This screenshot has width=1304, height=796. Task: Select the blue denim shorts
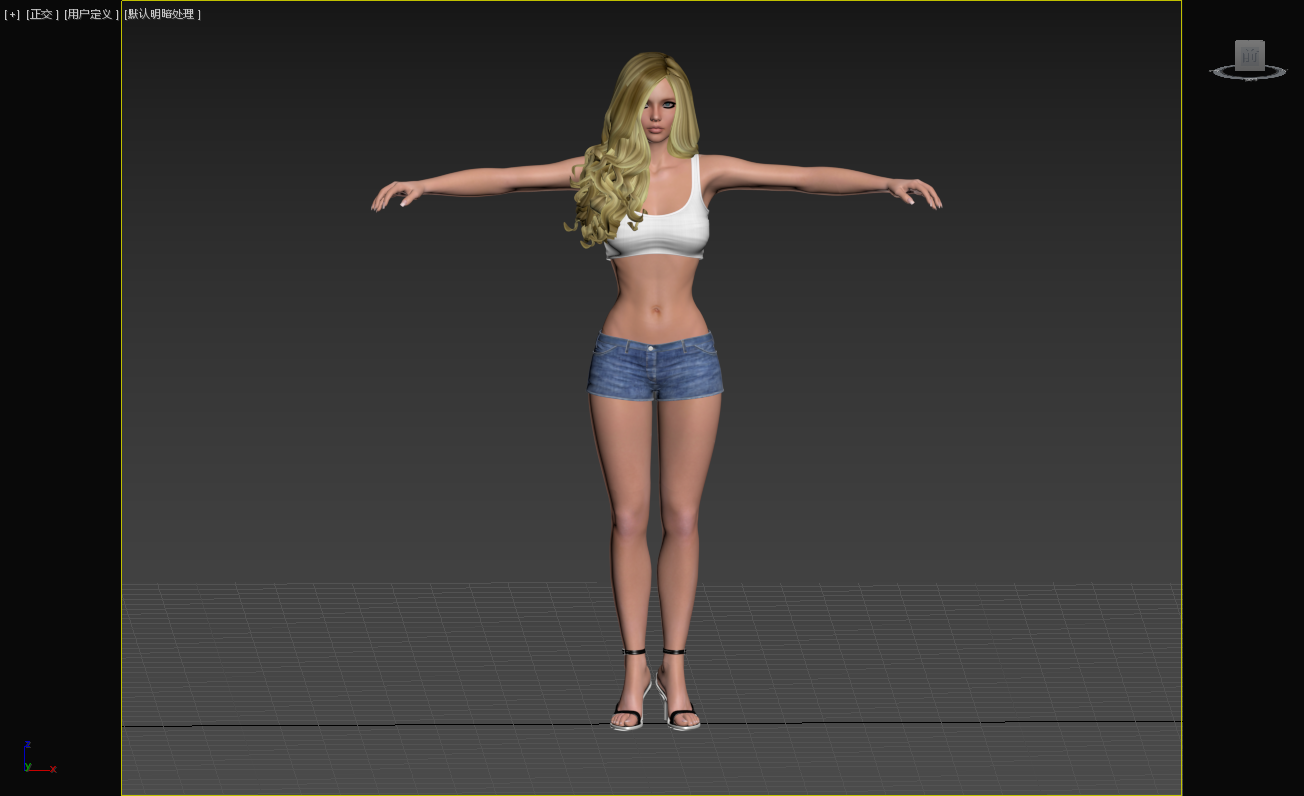655,368
